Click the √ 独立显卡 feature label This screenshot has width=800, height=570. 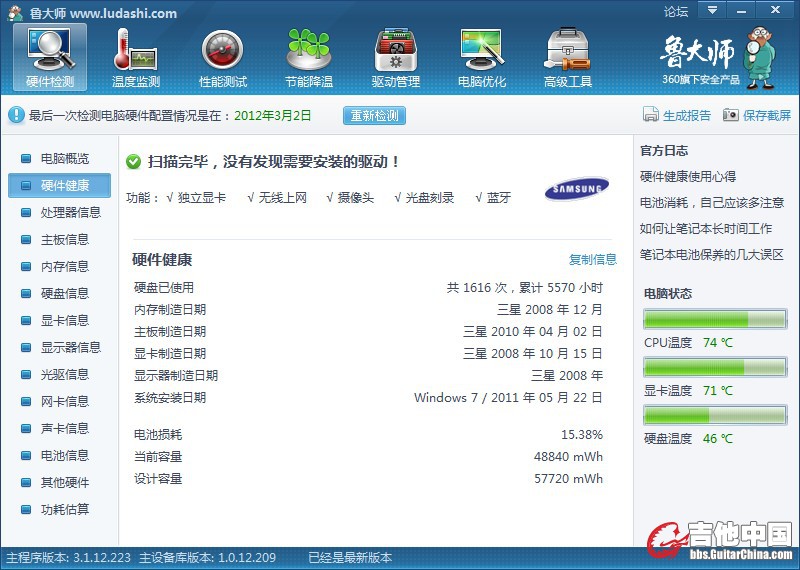tap(196, 197)
